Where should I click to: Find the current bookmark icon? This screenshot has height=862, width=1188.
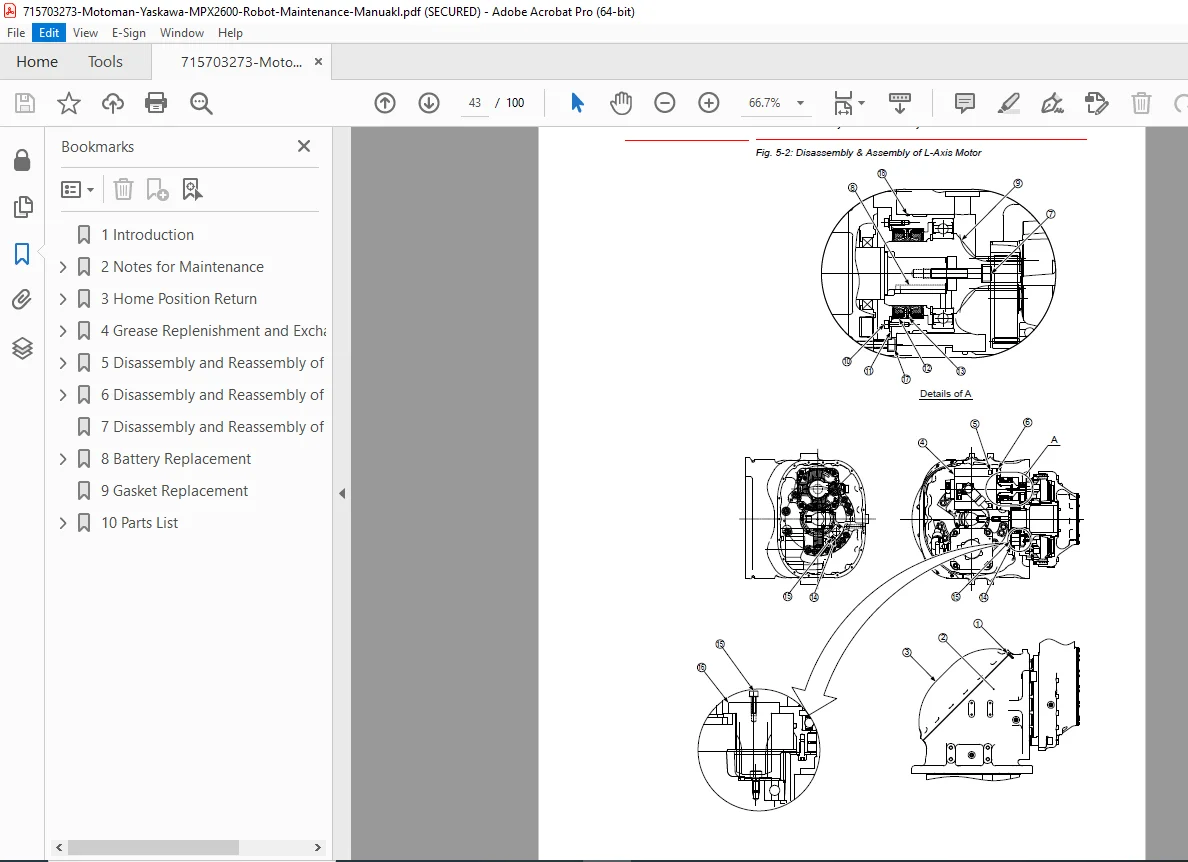tap(192, 189)
